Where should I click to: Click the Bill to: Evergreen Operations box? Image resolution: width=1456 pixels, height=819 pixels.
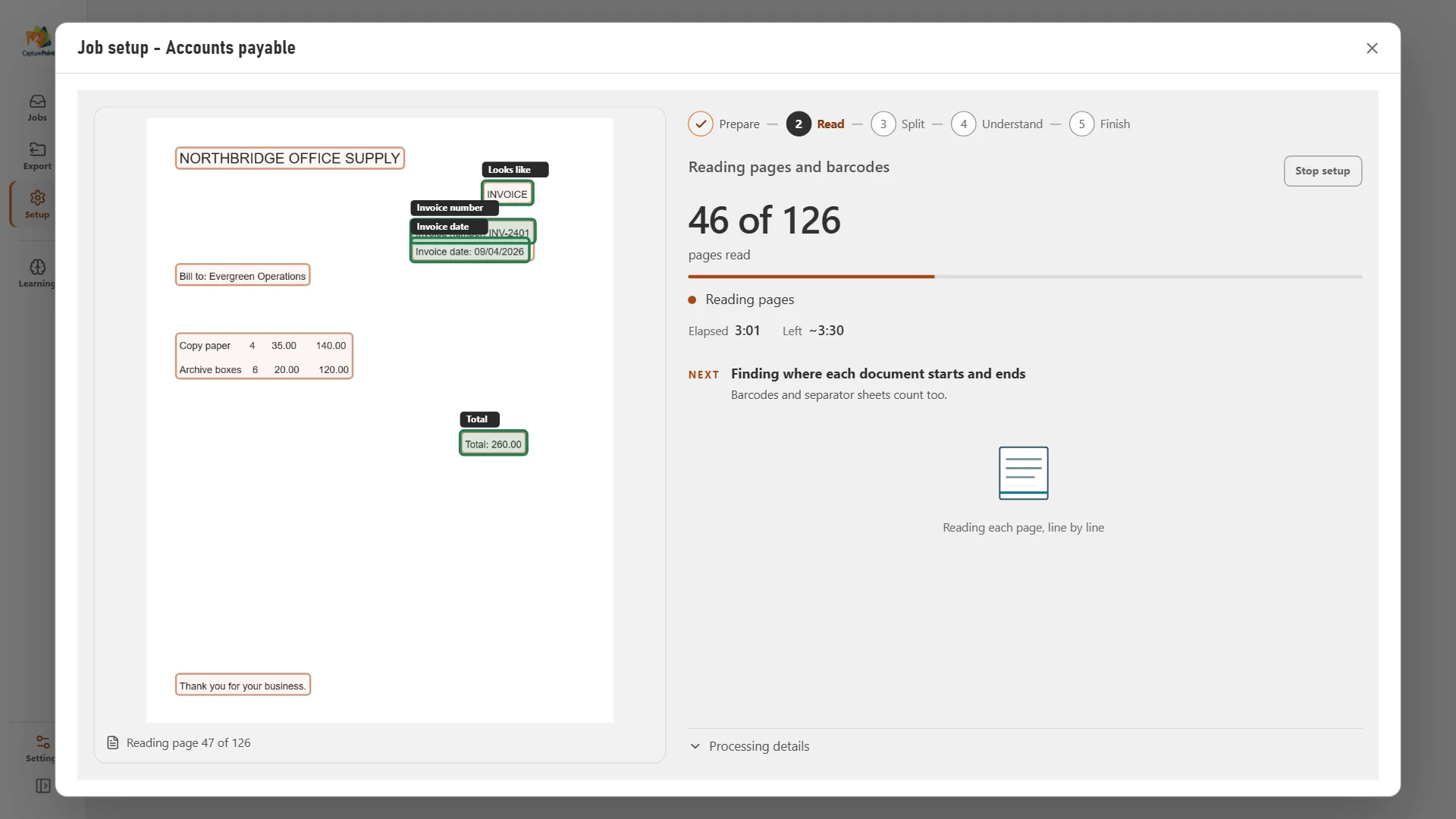[243, 276]
